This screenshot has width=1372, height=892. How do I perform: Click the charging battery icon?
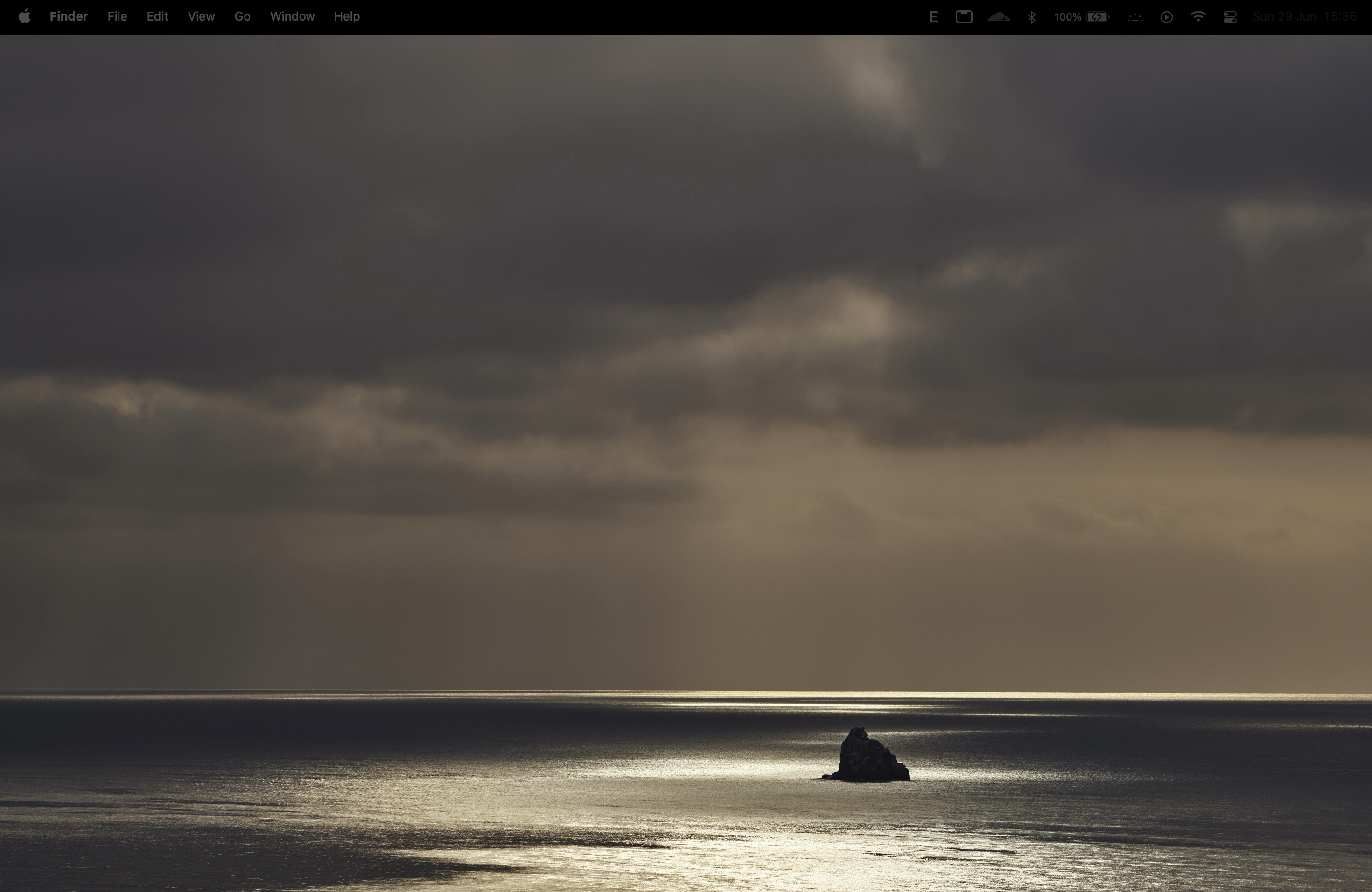point(1097,17)
